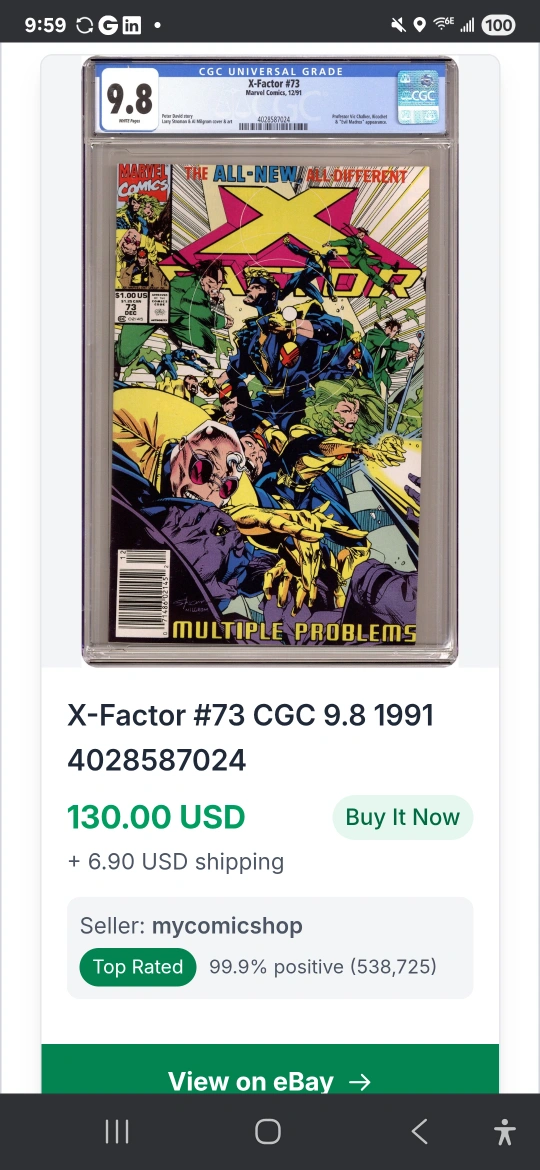The width and height of the screenshot is (540, 1170).
Task: Tap the muted sound status icon
Action: pyautogui.click(x=398, y=25)
